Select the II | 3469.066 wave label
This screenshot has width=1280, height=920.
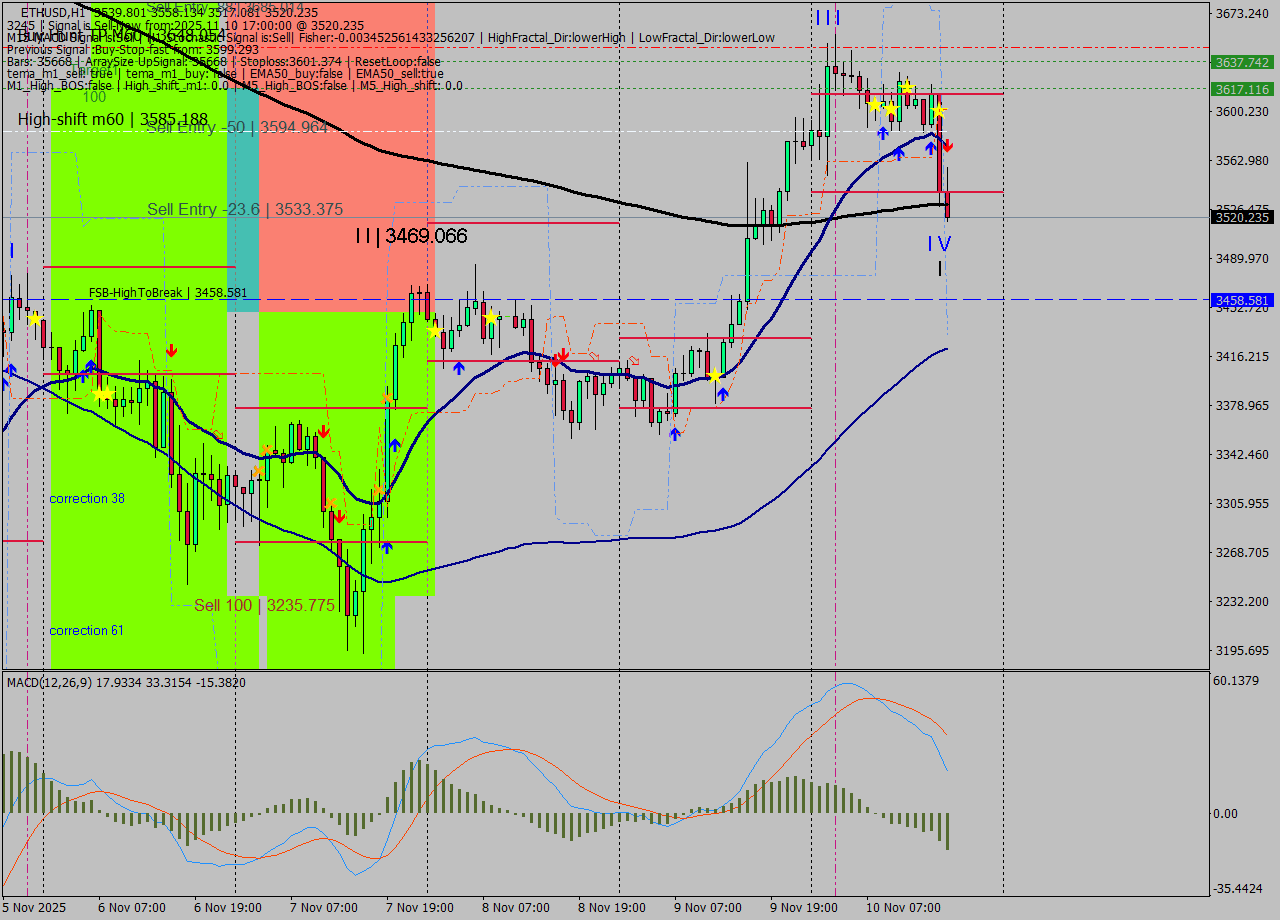[x=411, y=237]
